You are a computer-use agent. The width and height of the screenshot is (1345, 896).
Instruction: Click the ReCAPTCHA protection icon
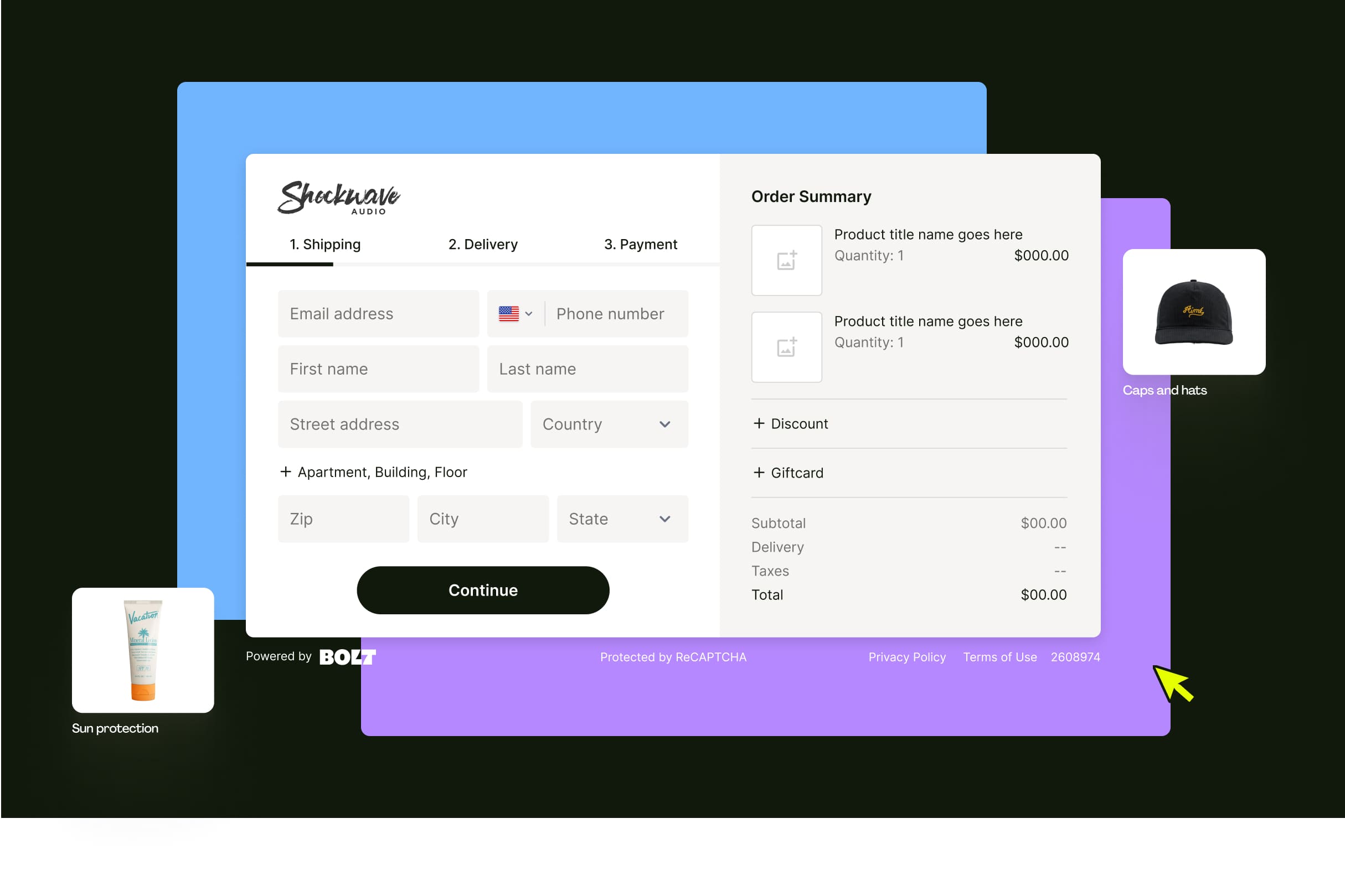[x=671, y=657]
